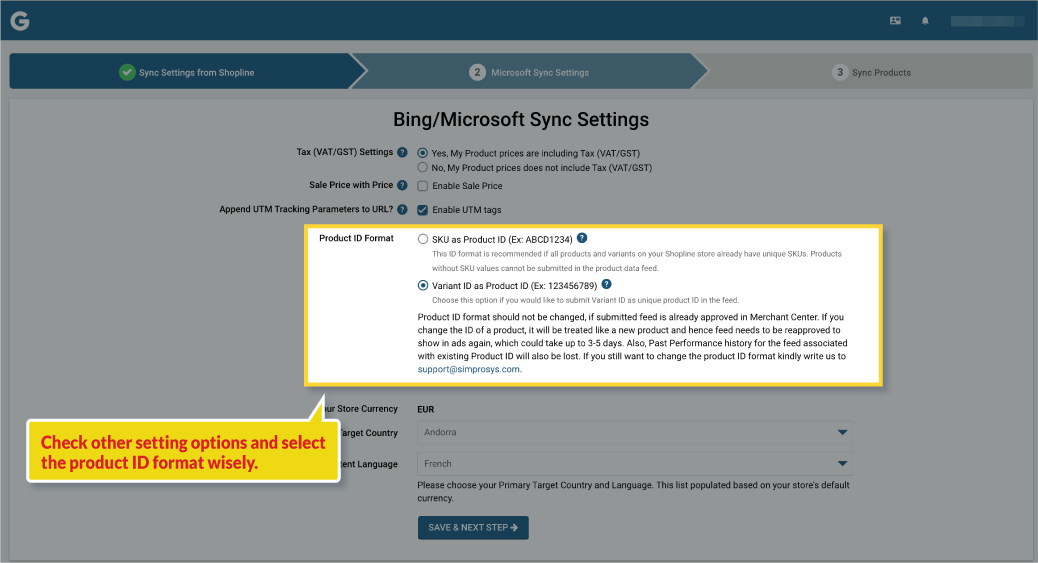
Task: Open notifications with the bell icon
Action: [x=925, y=21]
